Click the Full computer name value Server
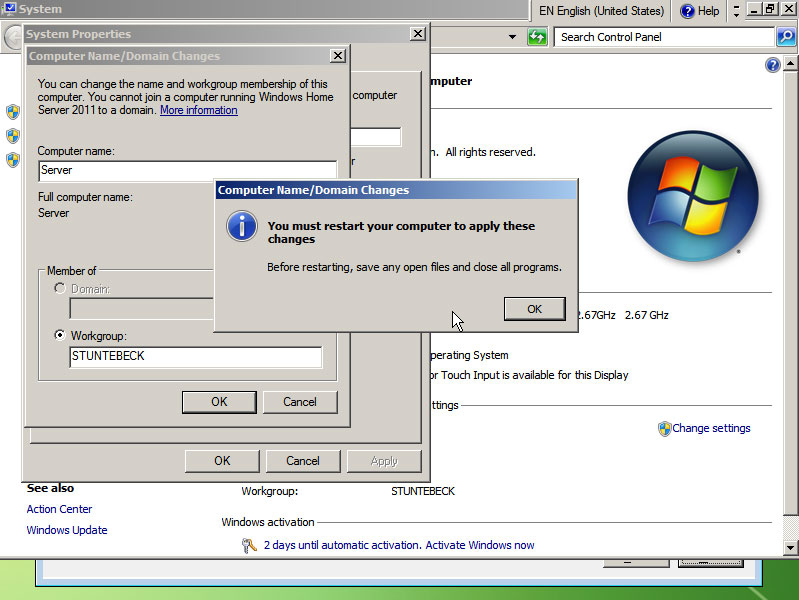 click(x=54, y=213)
